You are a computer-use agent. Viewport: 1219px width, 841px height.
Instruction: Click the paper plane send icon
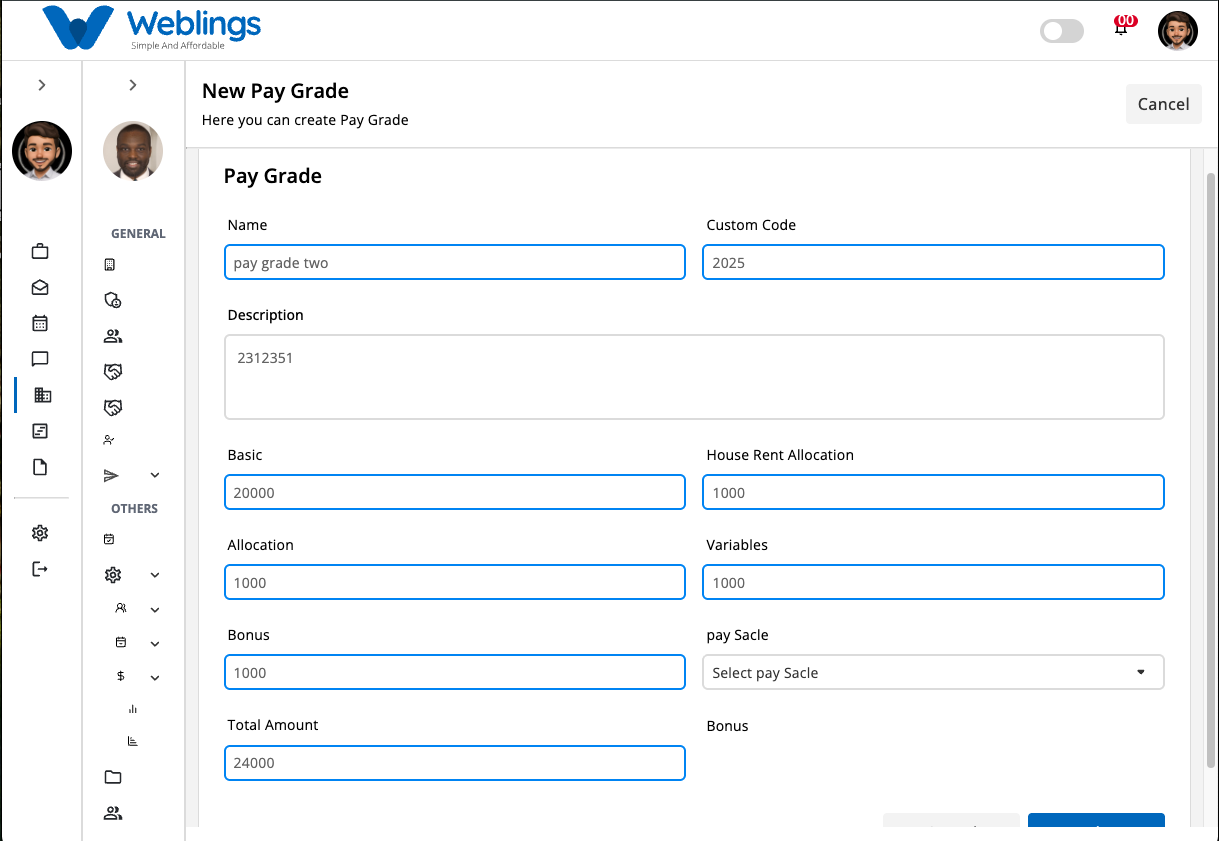coord(112,476)
